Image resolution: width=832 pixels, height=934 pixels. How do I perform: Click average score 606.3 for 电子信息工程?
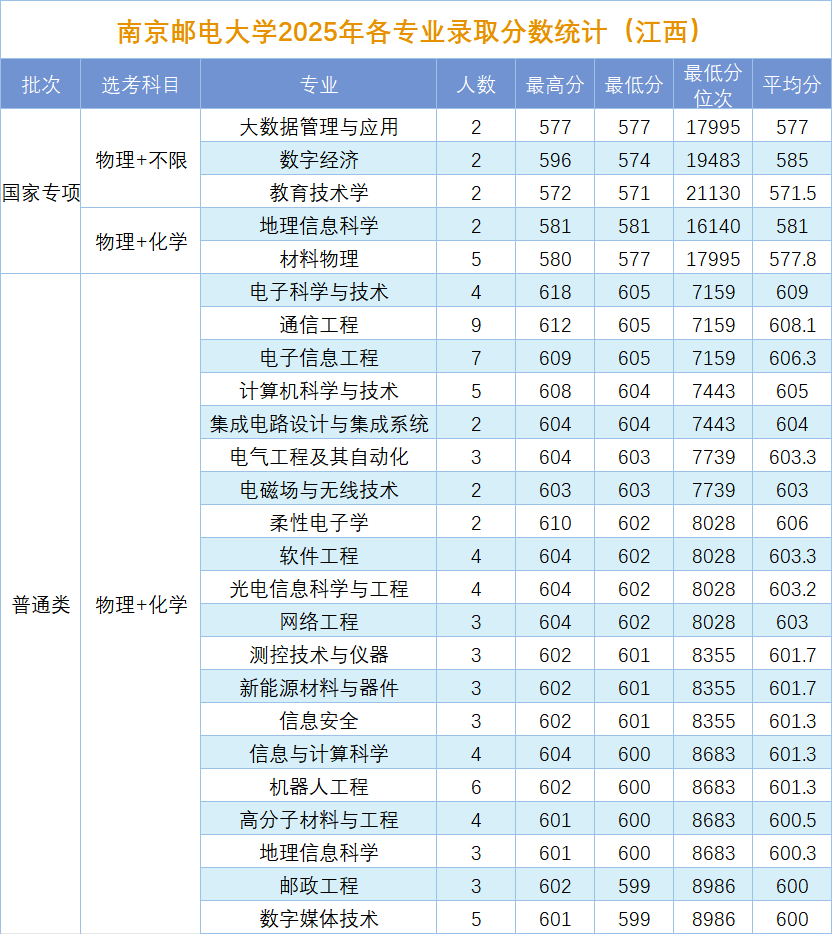click(792, 358)
